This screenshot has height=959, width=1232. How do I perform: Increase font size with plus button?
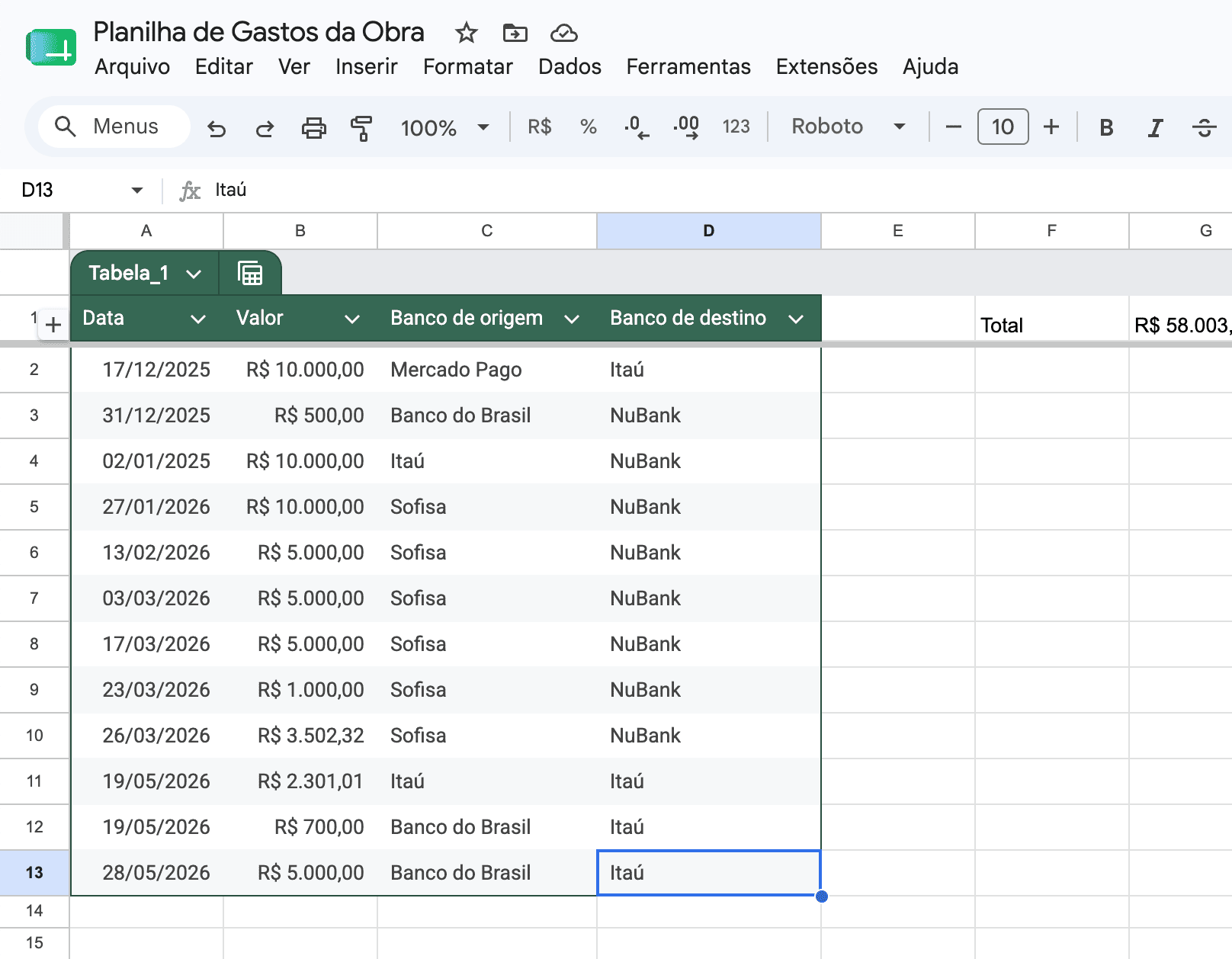point(1051,127)
